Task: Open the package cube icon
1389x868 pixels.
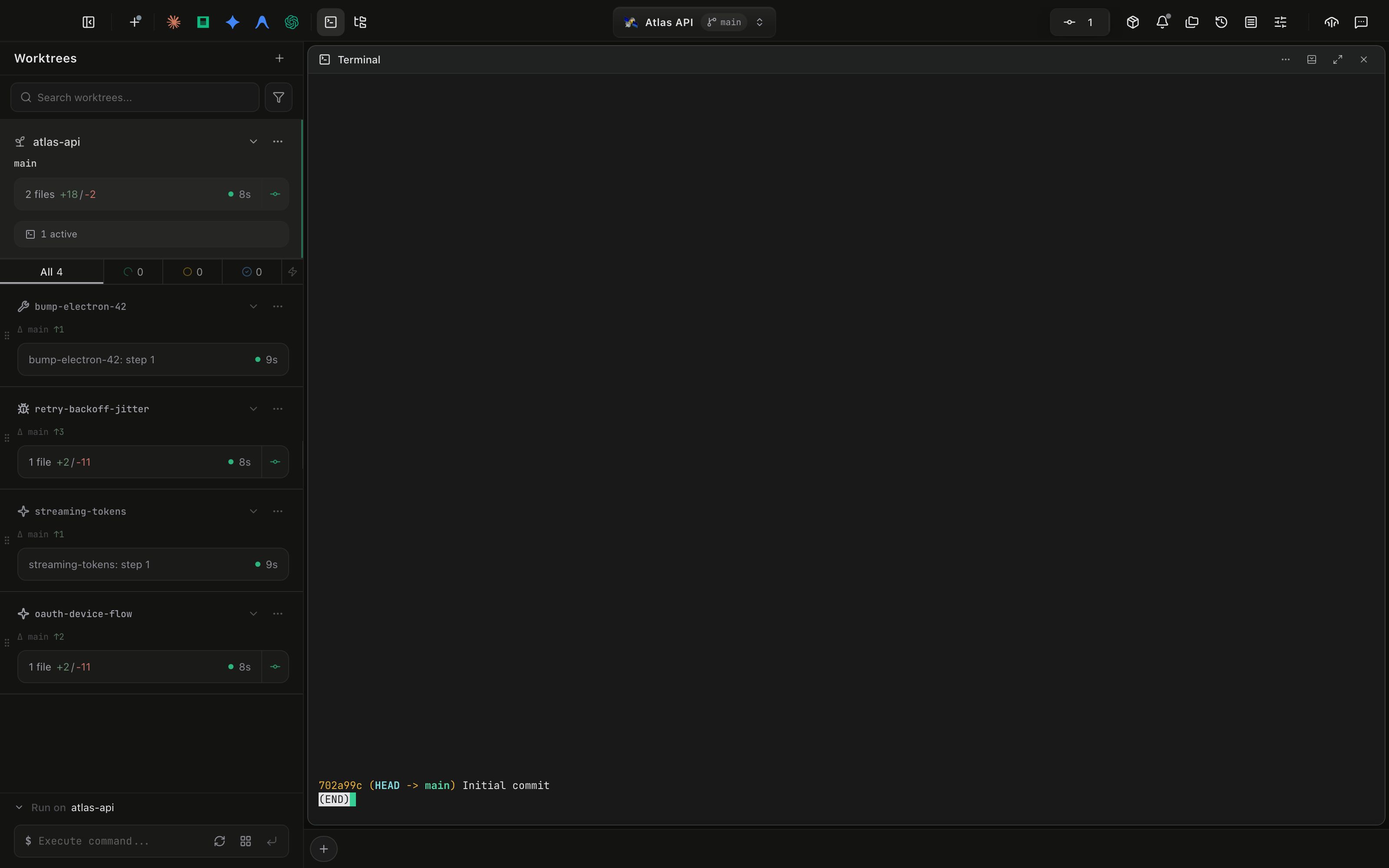Action: (x=1132, y=23)
